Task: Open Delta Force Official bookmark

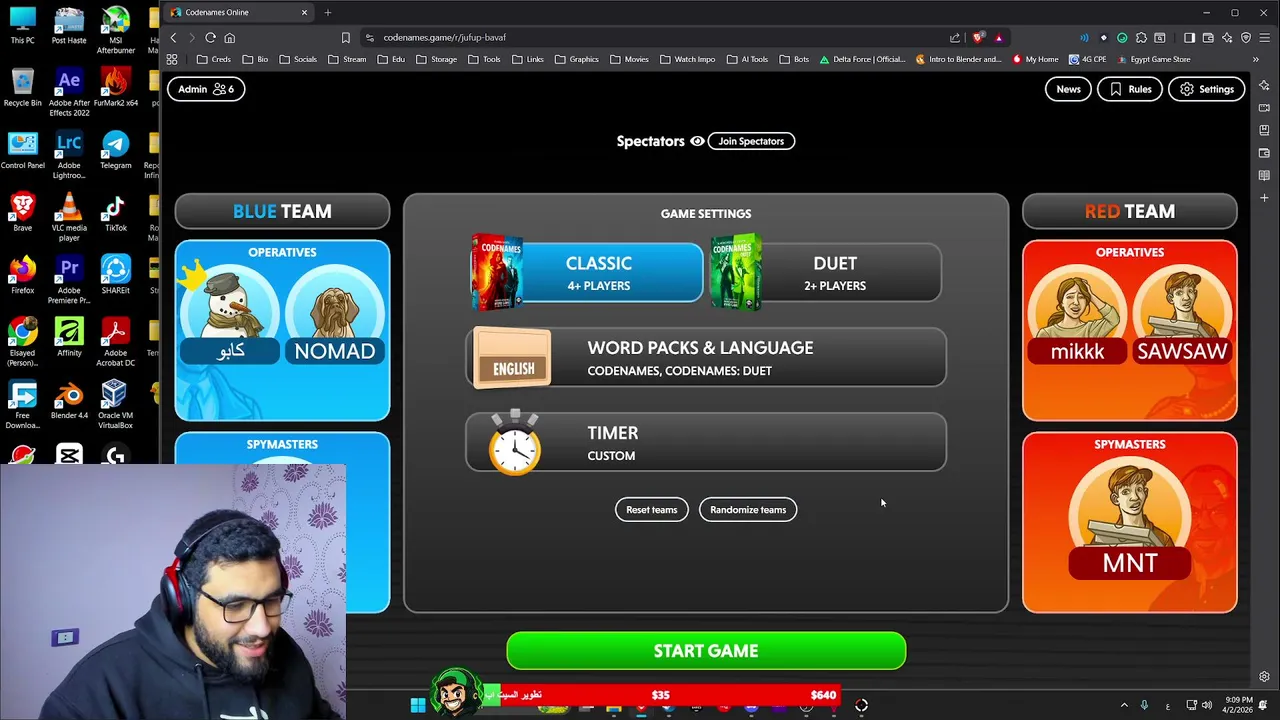Action: click(861, 59)
